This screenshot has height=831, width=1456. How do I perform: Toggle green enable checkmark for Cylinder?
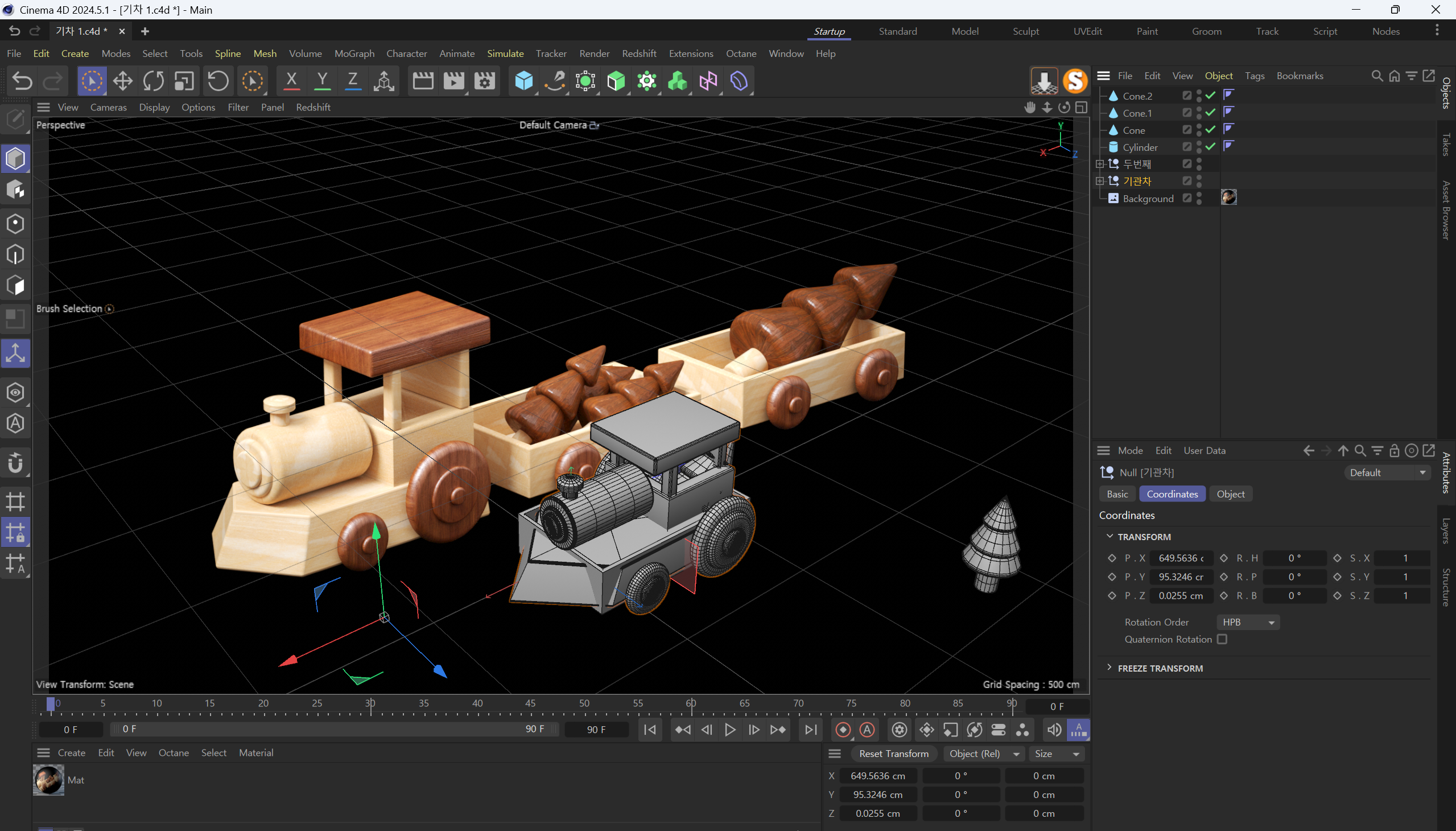click(x=1211, y=147)
